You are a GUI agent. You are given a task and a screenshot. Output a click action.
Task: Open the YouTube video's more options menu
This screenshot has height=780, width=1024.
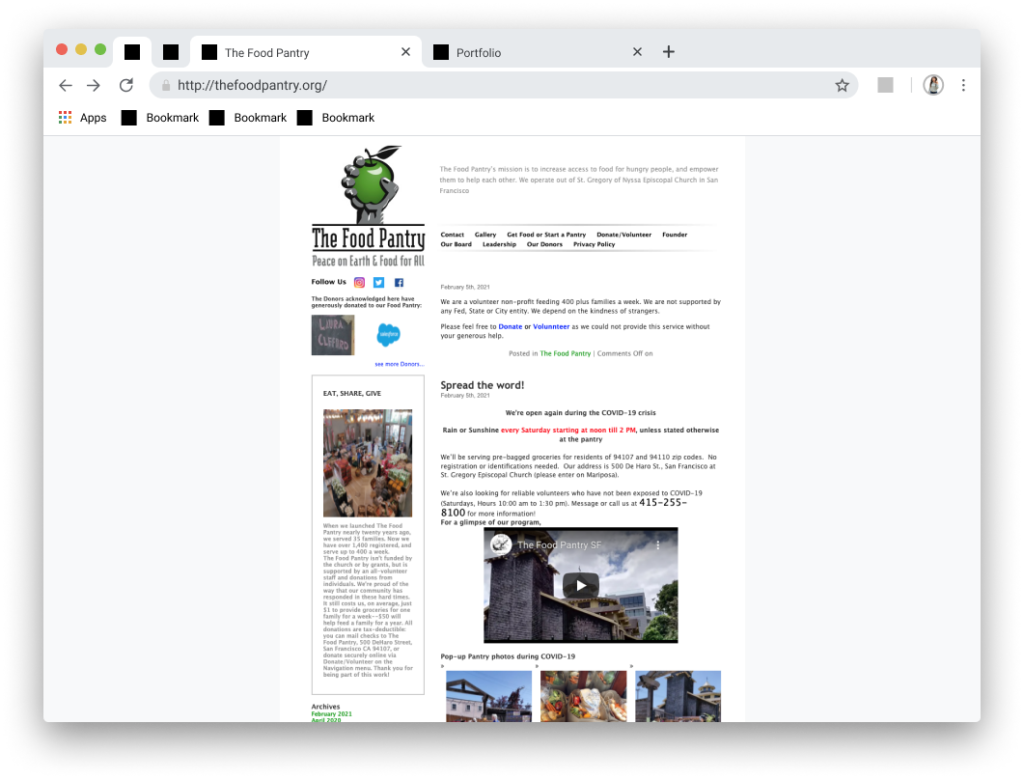click(658, 546)
